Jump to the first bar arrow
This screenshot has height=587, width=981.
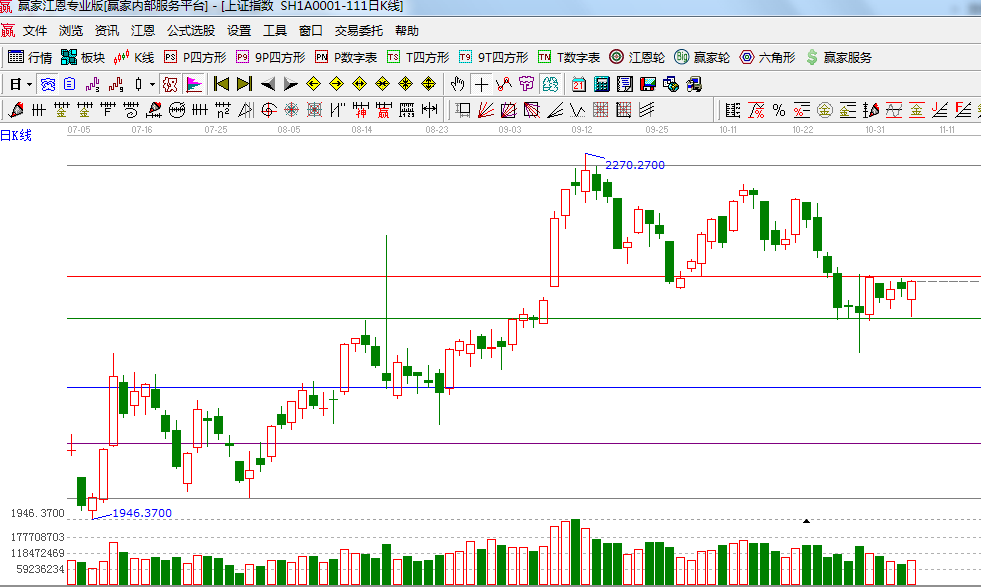click(x=221, y=84)
